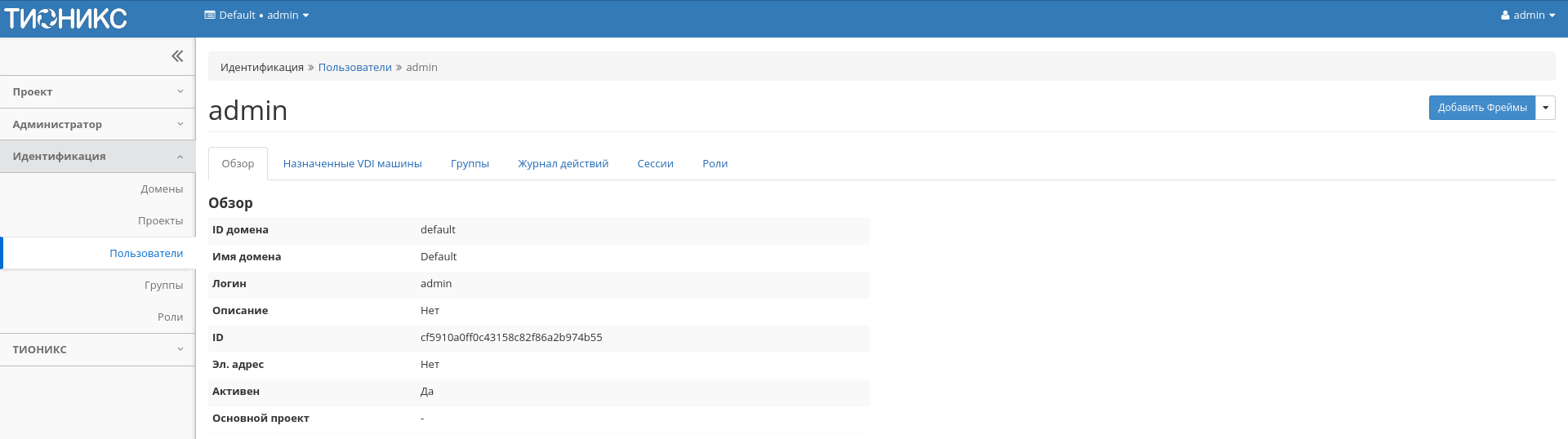Expand the Проект sidebar section
Screen dimensions: 1568x439
pos(98,92)
